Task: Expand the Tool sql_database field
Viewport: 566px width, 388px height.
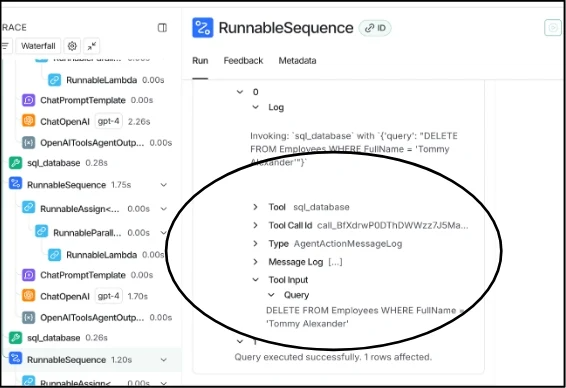Action: pyautogui.click(x=255, y=207)
